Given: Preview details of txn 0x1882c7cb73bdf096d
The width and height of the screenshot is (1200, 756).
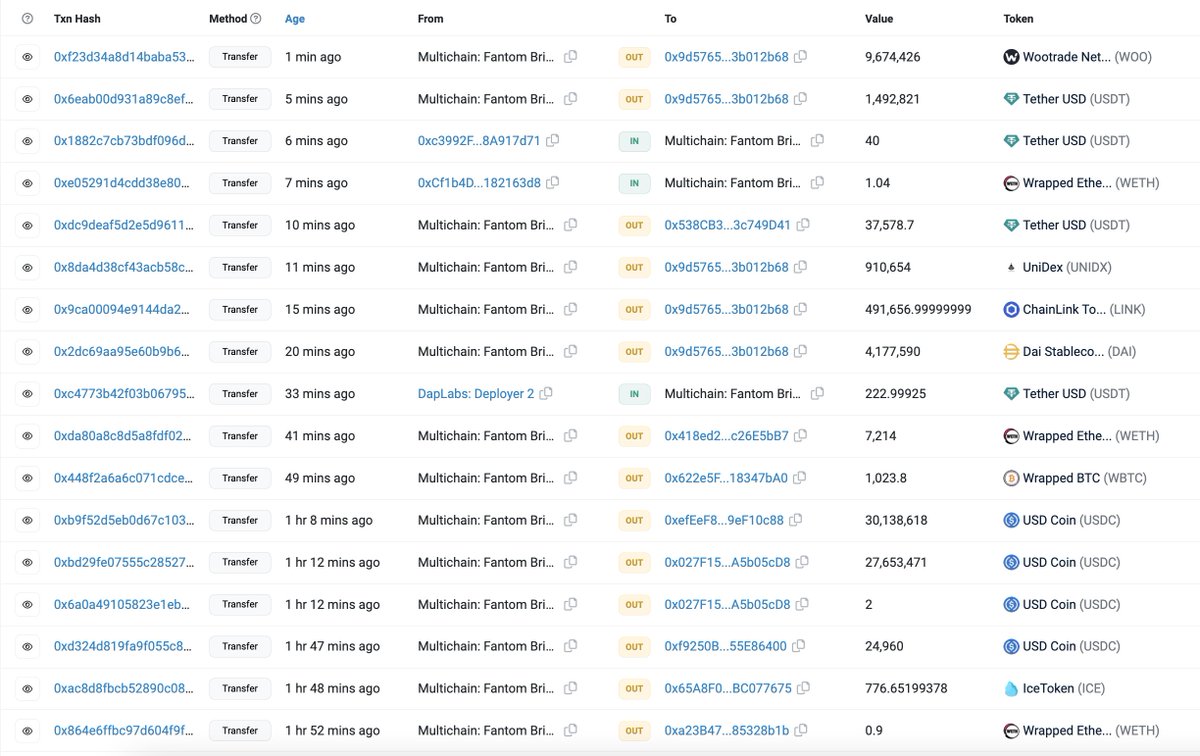Looking at the screenshot, I should coord(28,141).
